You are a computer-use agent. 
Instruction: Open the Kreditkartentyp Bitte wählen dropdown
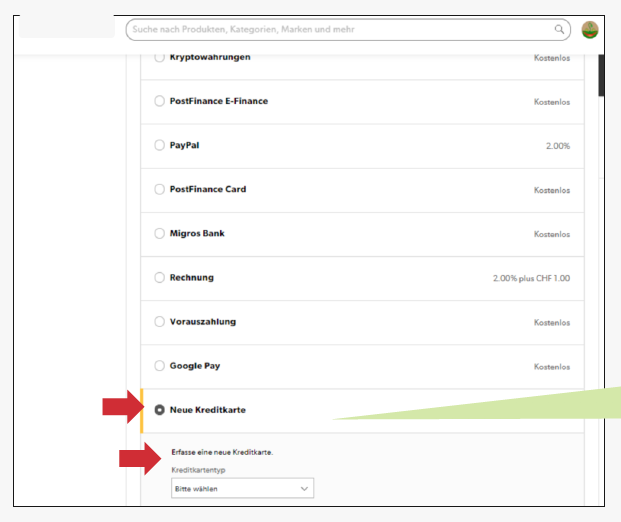coord(242,488)
